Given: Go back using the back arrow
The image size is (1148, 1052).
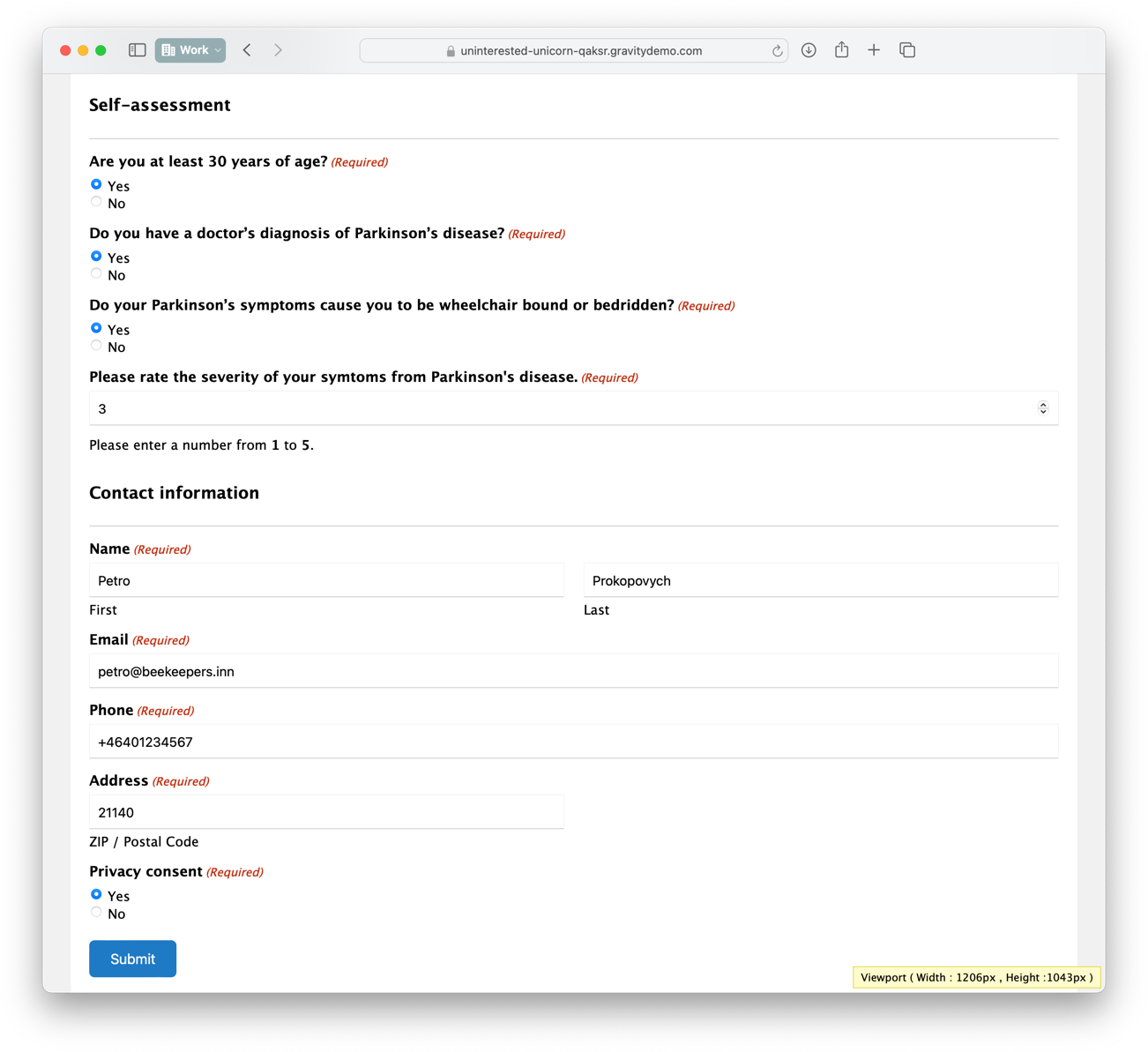Looking at the screenshot, I should tap(248, 50).
